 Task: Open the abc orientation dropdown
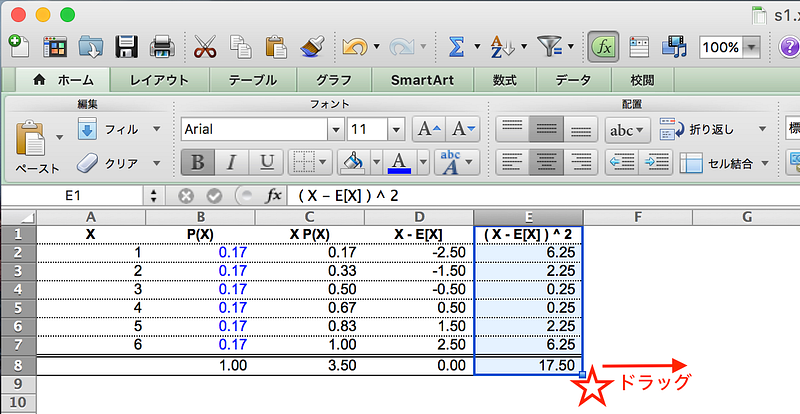628,130
